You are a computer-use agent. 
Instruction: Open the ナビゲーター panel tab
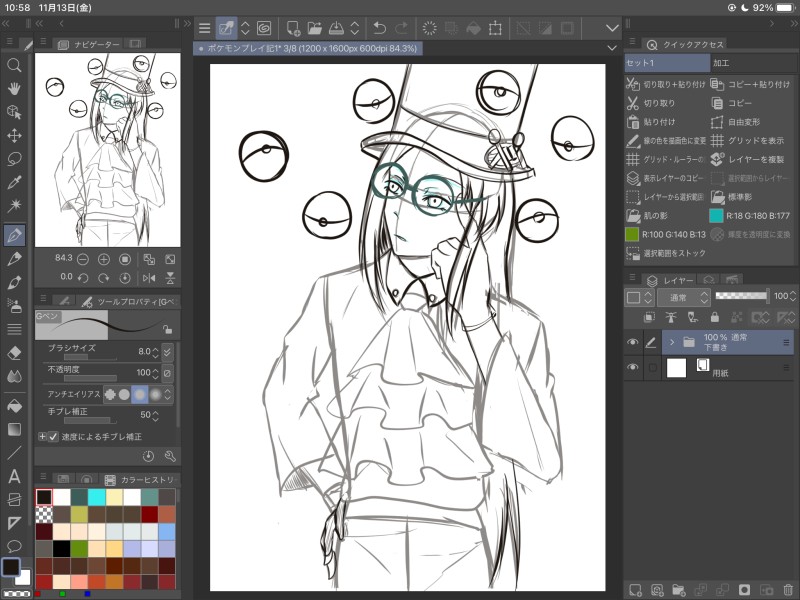[89, 44]
